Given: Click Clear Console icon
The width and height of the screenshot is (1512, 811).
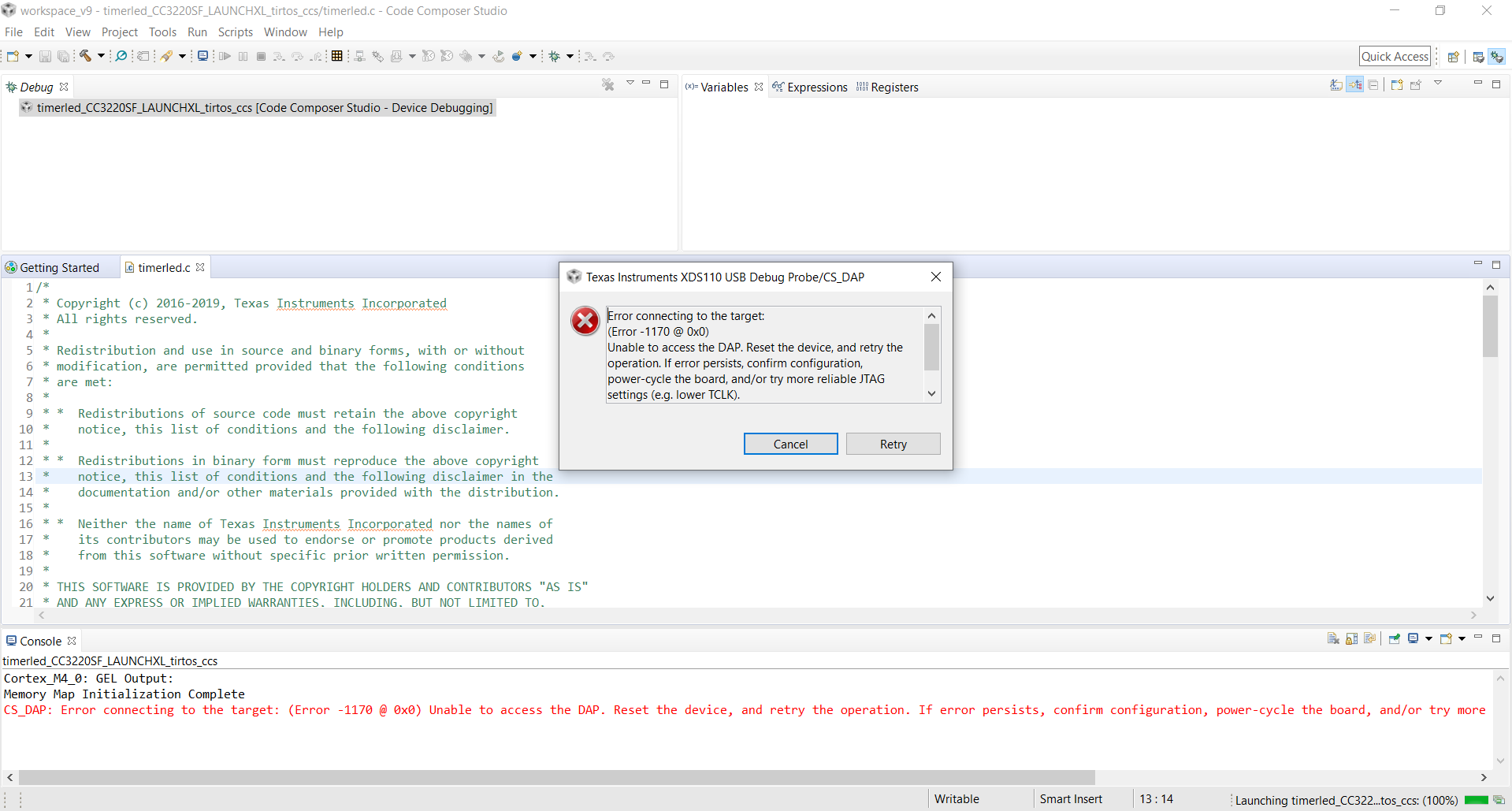Looking at the screenshot, I should coord(1333,639).
